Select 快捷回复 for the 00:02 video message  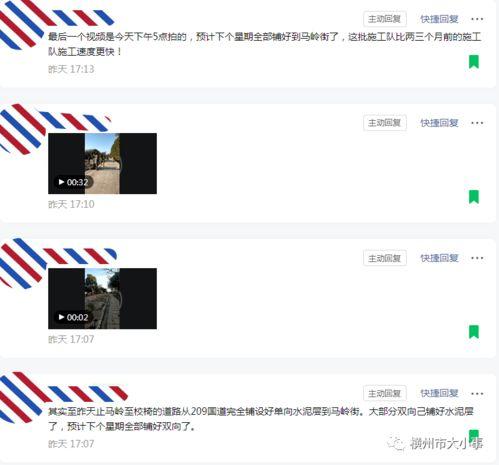click(x=439, y=258)
